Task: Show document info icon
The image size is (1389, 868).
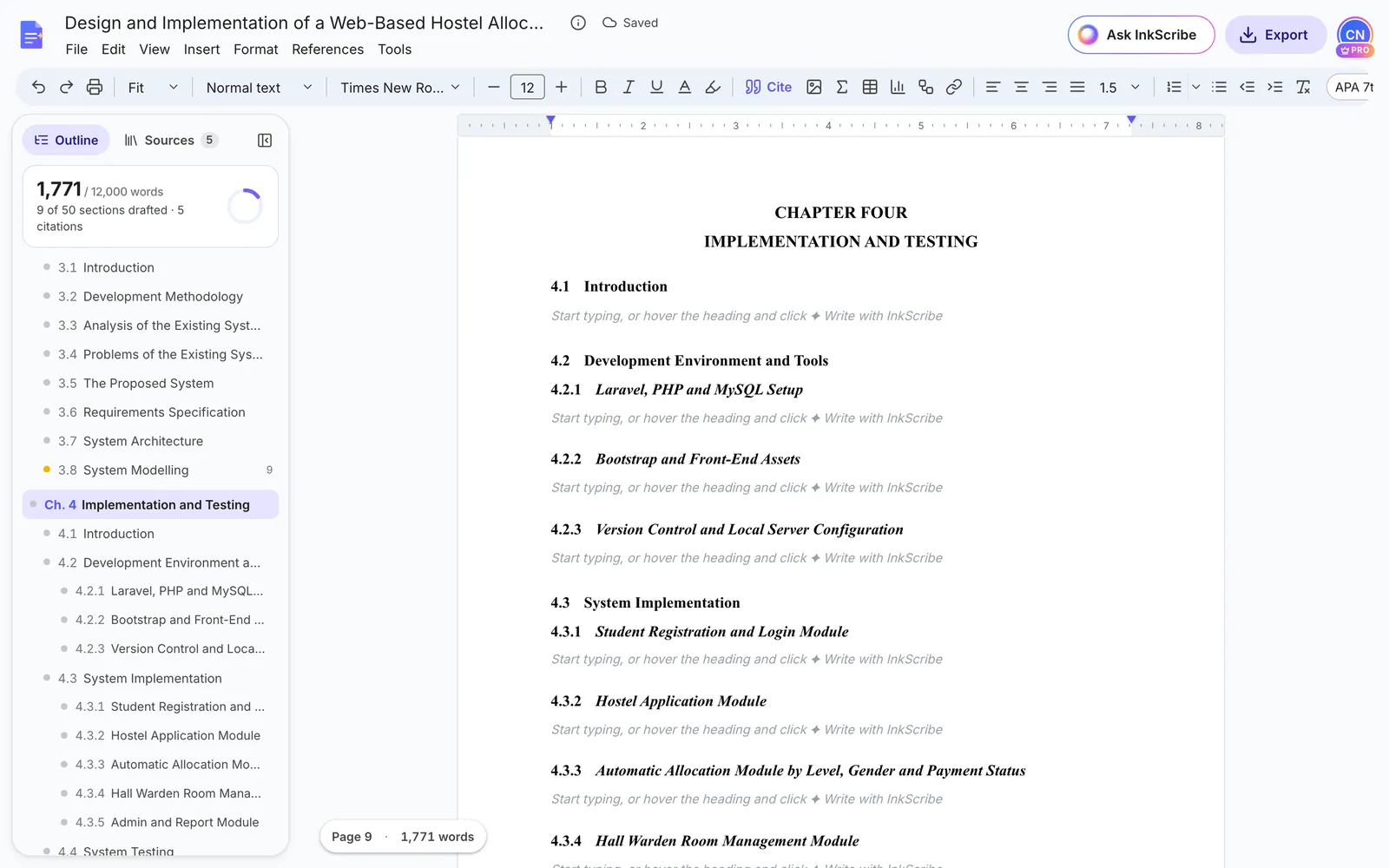Action: 578,23
